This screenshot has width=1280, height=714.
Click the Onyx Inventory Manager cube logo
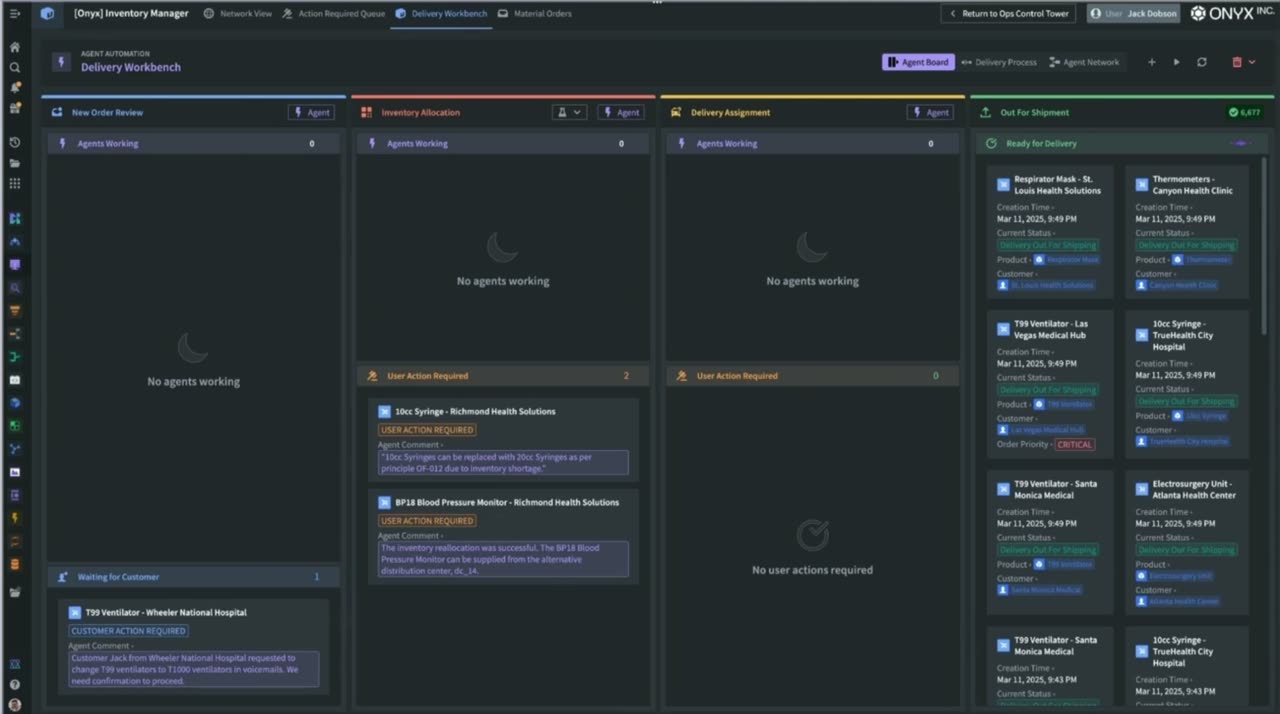47,14
